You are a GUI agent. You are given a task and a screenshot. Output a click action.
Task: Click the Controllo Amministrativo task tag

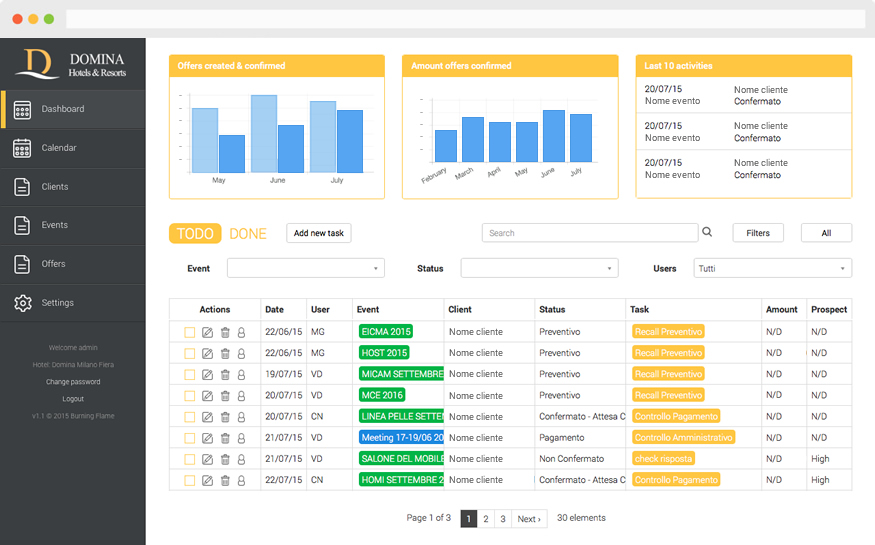tap(684, 438)
